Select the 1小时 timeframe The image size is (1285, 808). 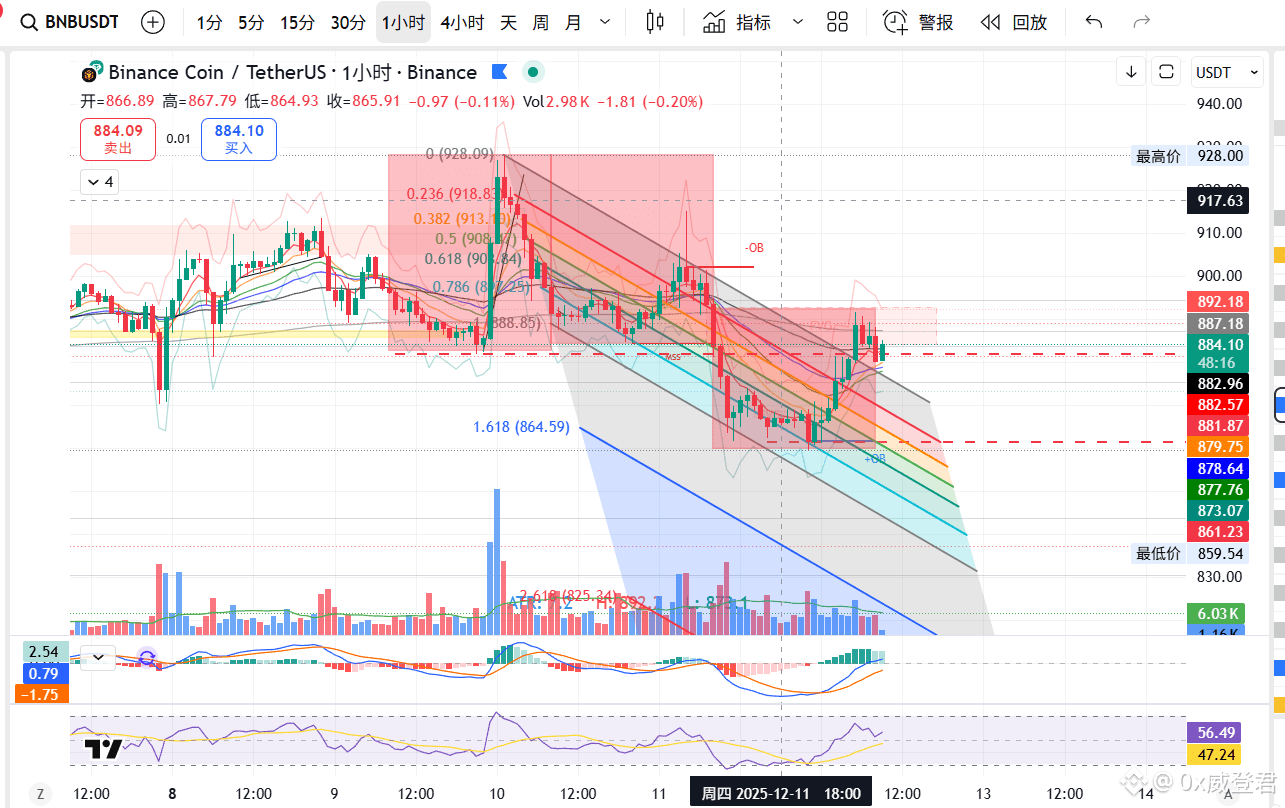point(403,22)
